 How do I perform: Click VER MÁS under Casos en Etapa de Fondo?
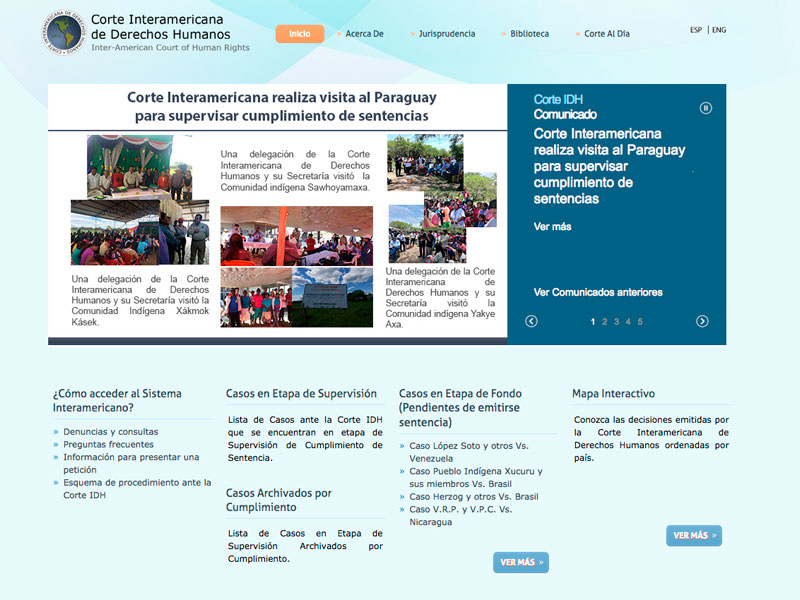click(520, 562)
